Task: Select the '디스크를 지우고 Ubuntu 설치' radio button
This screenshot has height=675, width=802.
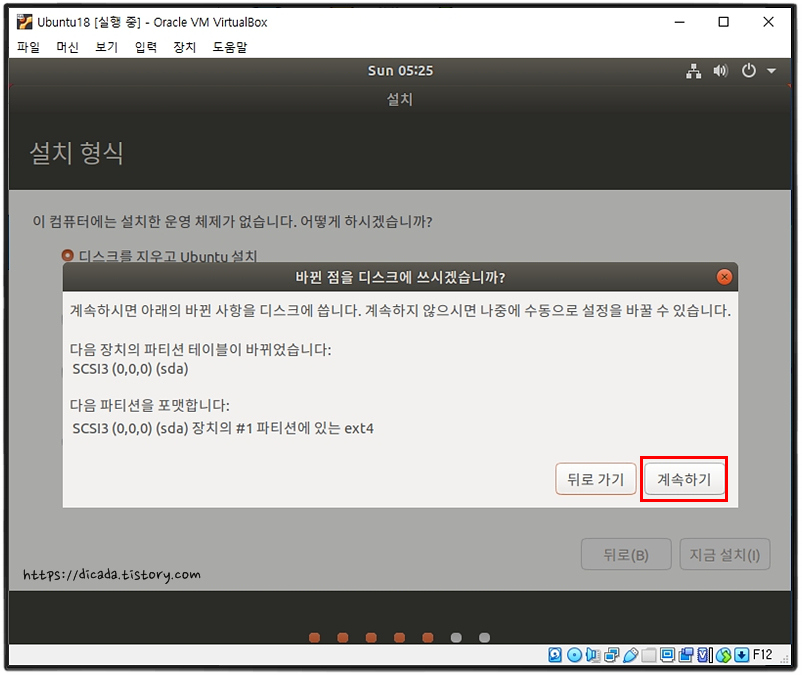Action: [x=68, y=255]
